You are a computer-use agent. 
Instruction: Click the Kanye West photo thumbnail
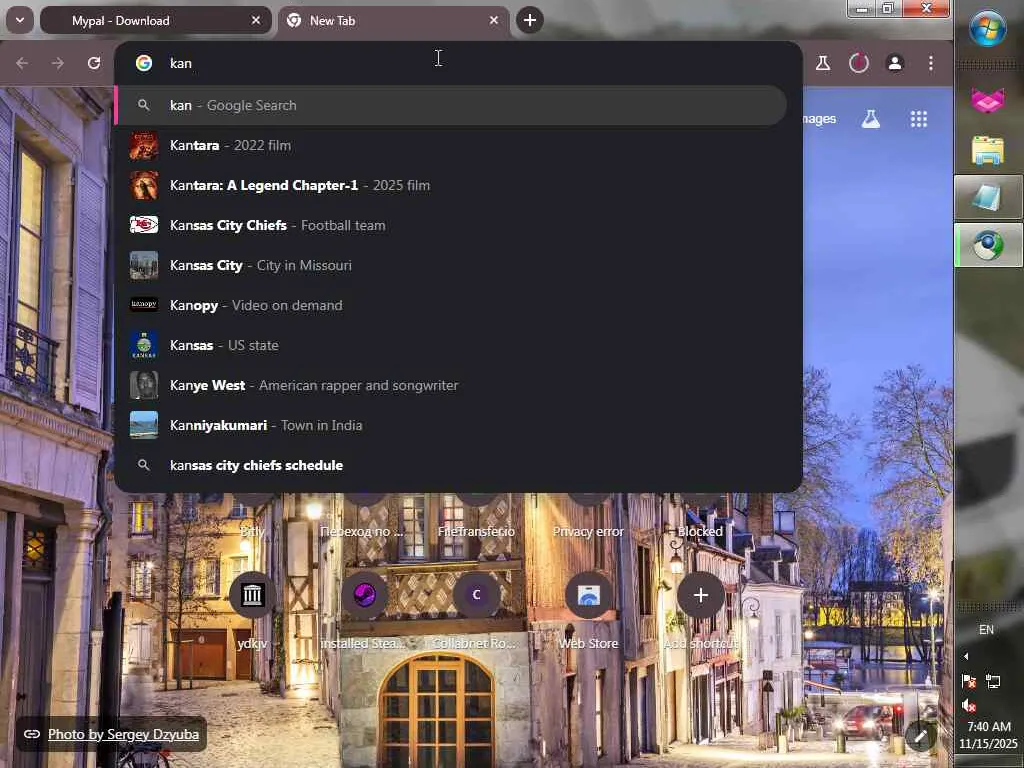[144, 385]
